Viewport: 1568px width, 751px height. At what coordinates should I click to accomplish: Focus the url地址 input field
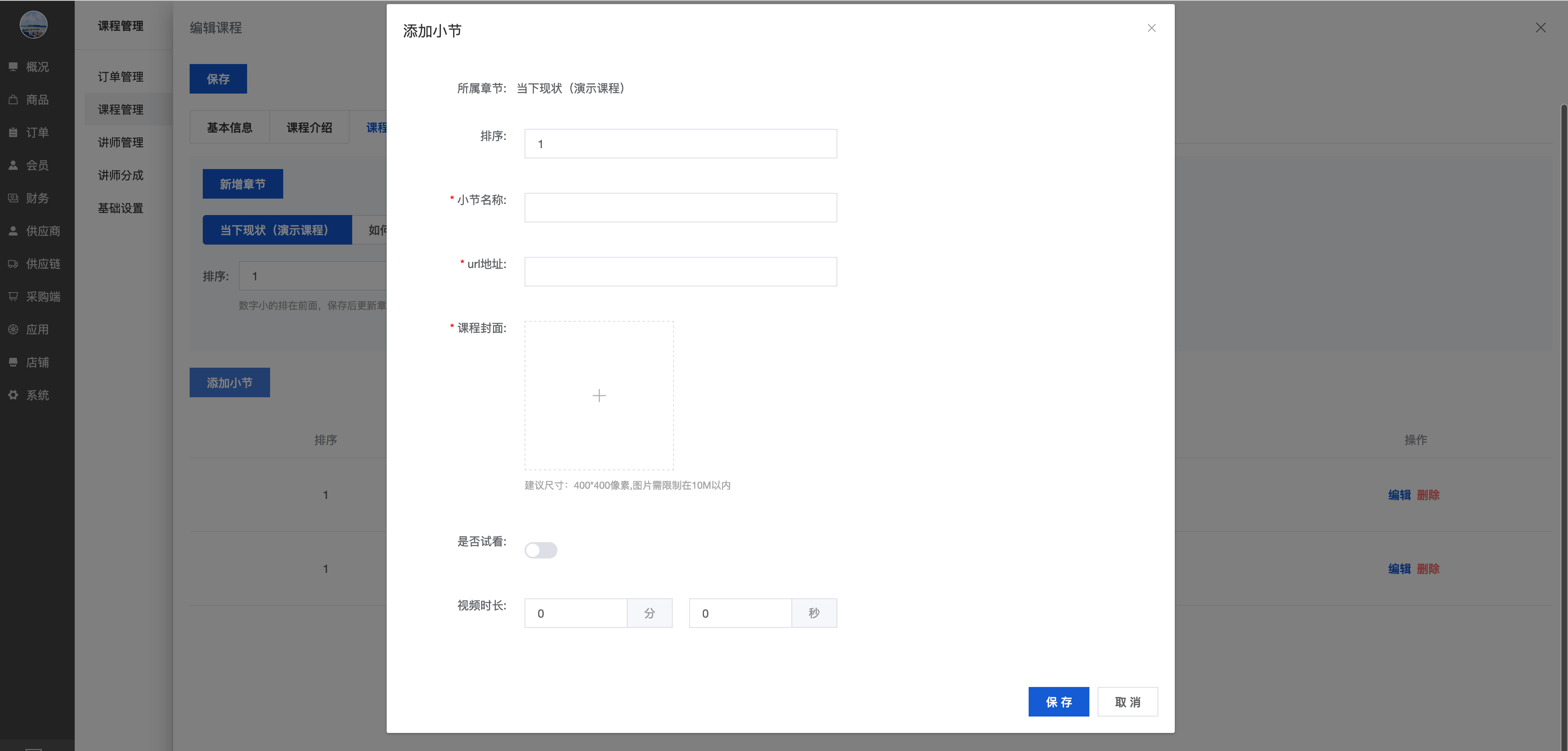tap(680, 271)
